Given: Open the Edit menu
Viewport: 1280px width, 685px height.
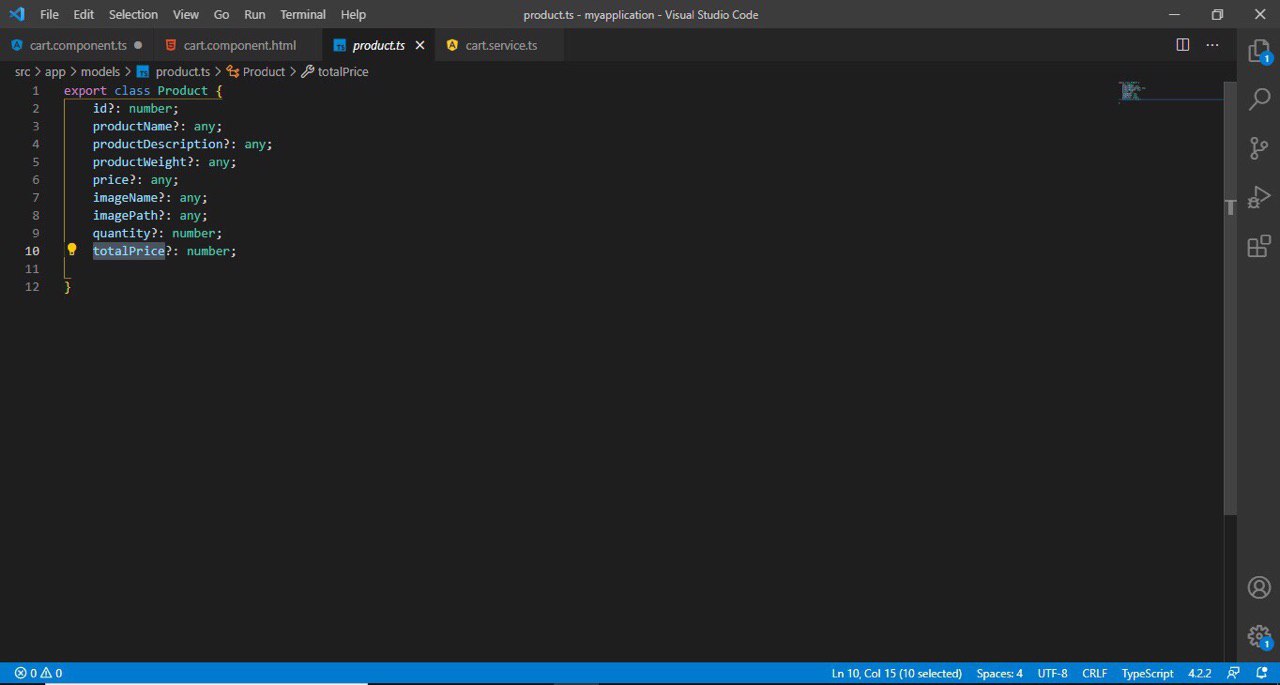Looking at the screenshot, I should click(84, 14).
